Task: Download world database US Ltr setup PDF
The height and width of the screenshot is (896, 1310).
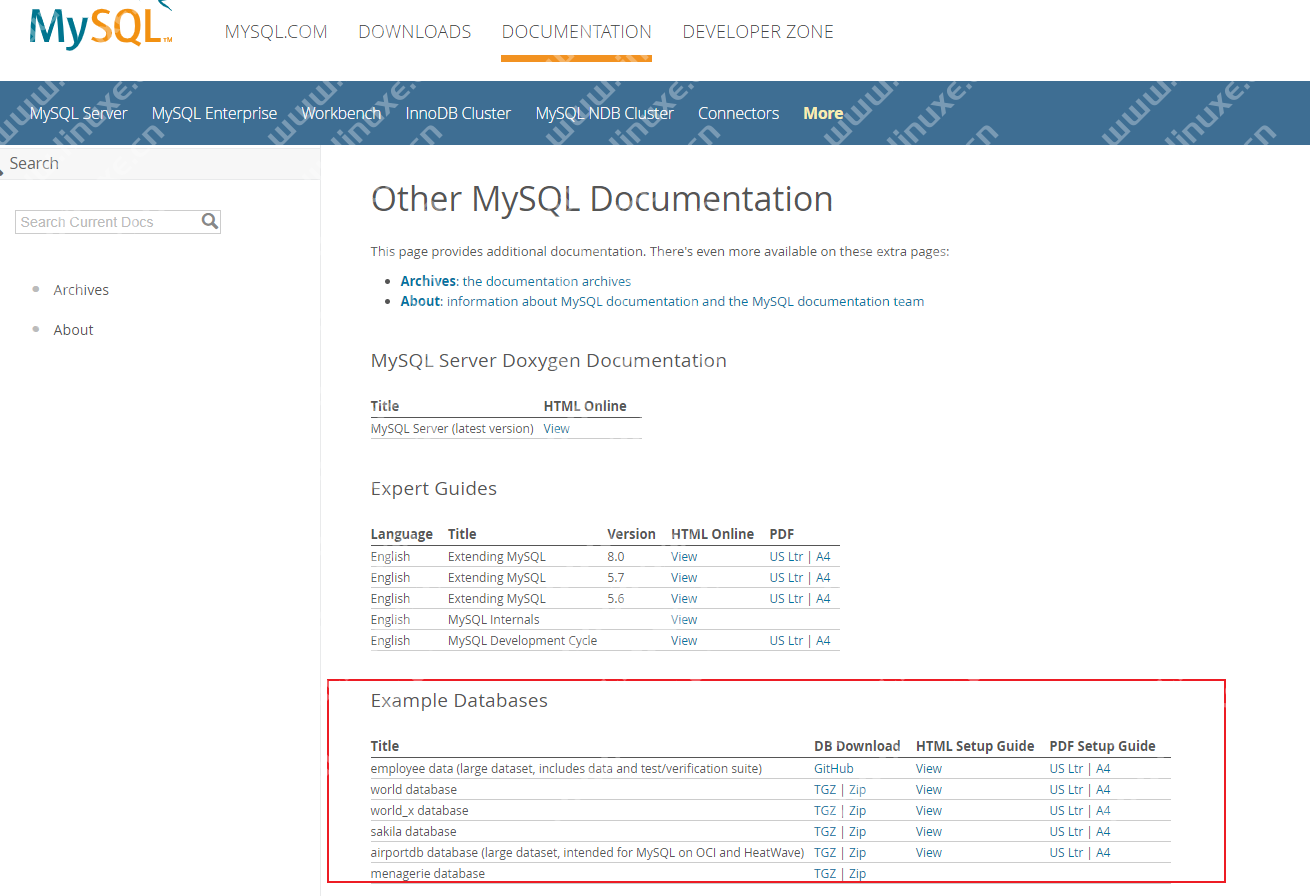Action: pyautogui.click(x=1066, y=789)
